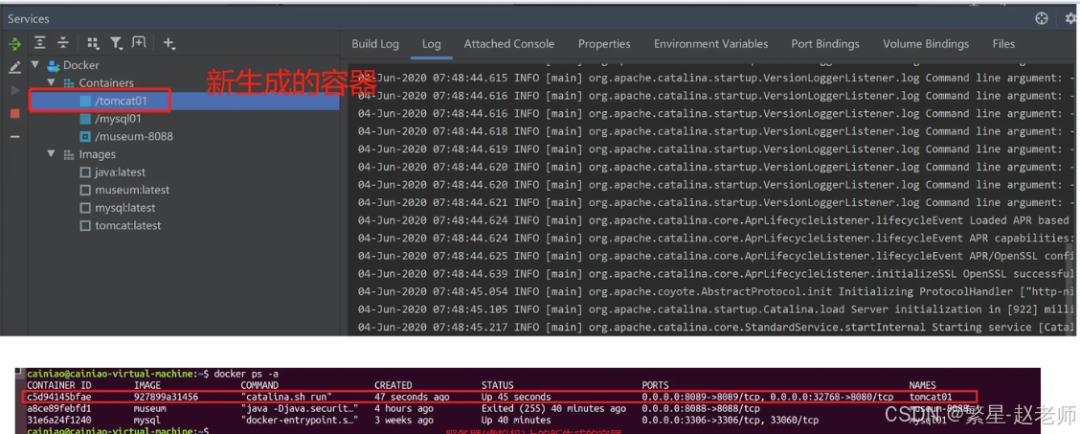Click the Expand All toolbar icon
This screenshot has height=434, width=1080.
point(40,43)
